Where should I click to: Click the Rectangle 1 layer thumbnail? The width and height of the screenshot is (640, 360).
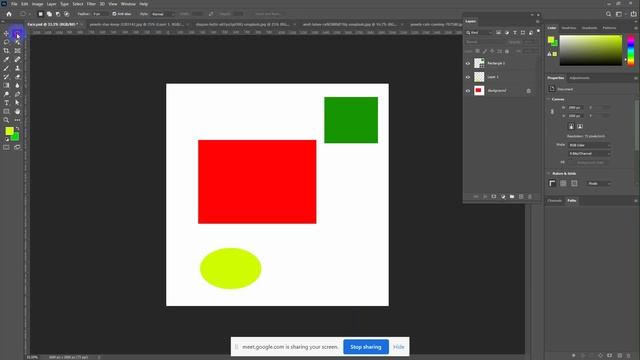(479, 63)
